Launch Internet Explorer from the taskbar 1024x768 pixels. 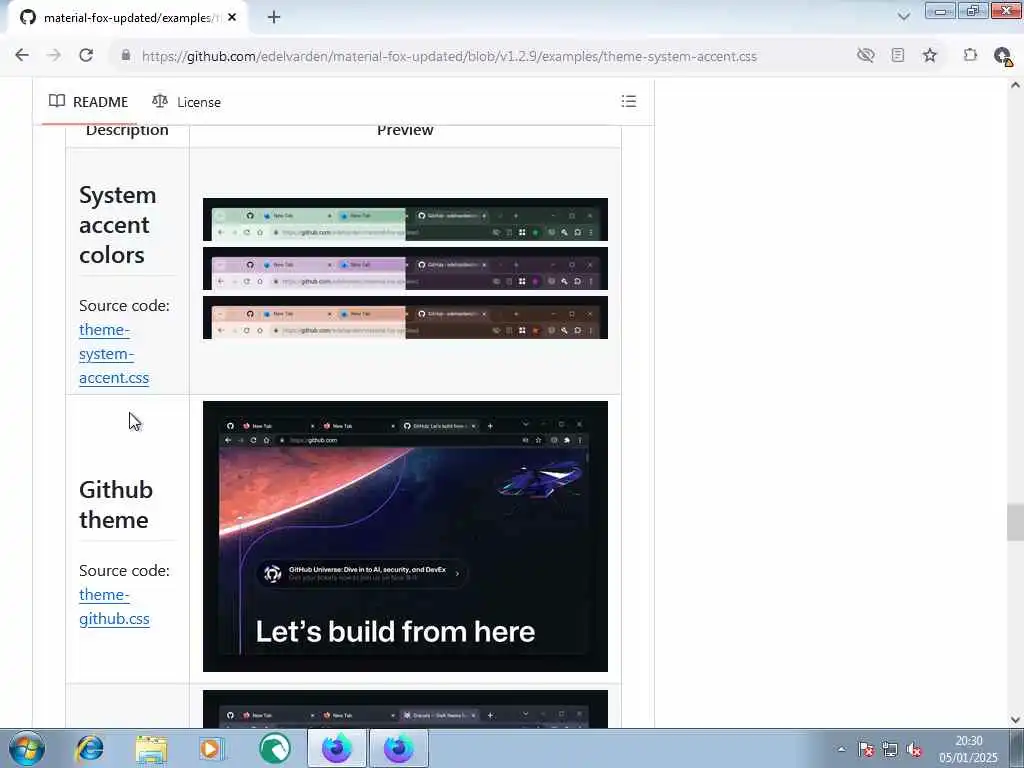[x=89, y=748]
